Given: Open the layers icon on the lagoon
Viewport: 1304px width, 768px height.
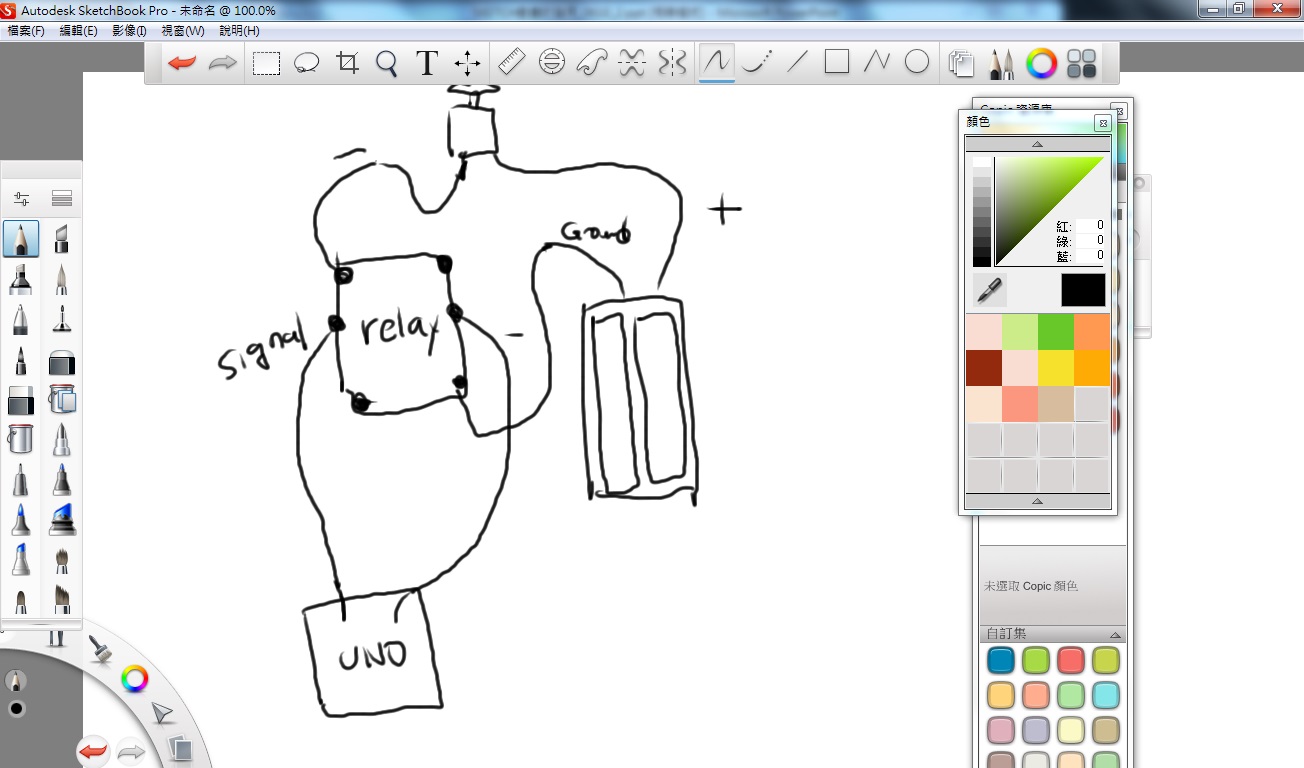Looking at the screenshot, I should 180,747.
